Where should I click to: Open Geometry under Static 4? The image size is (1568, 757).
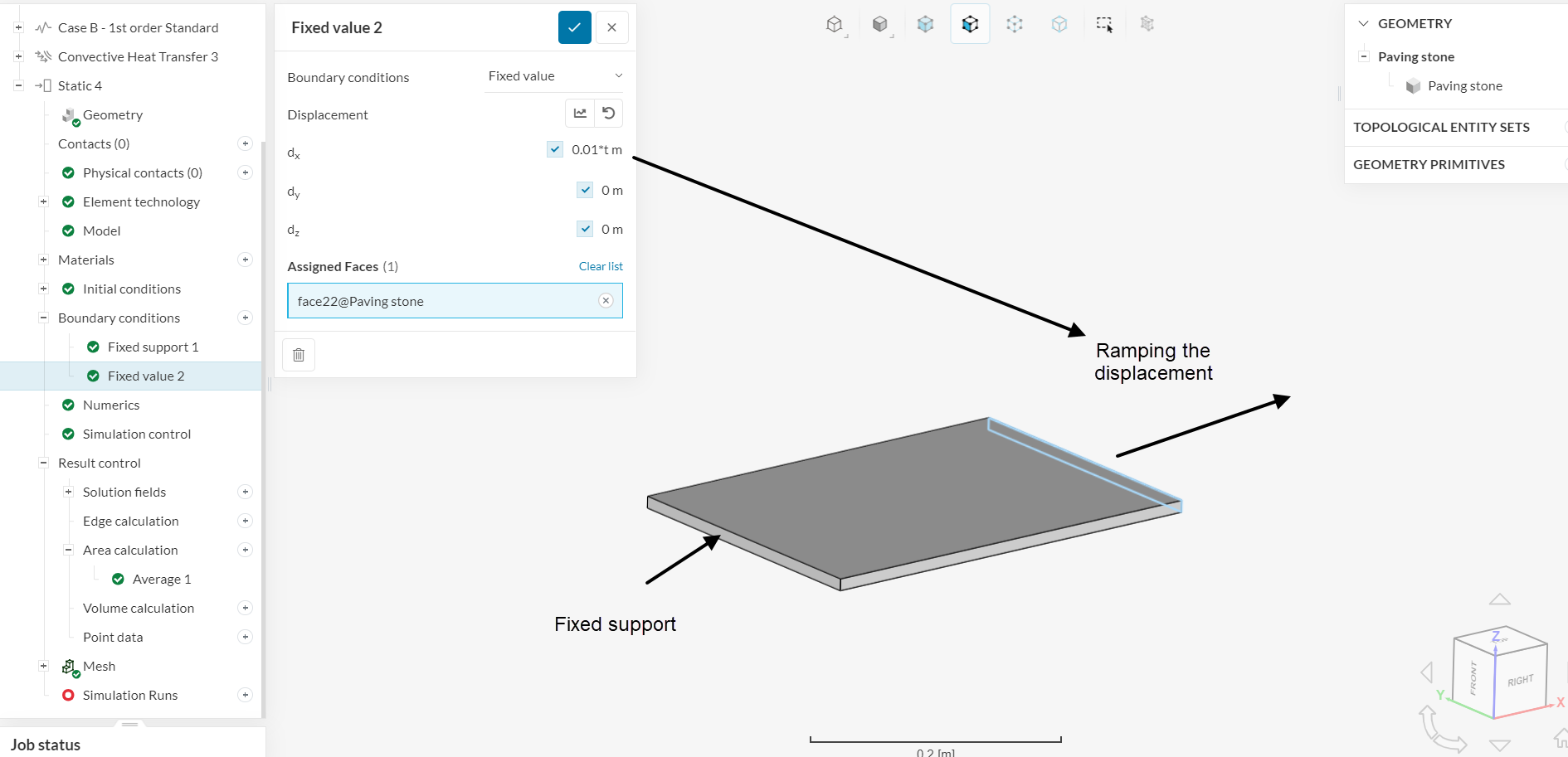113,114
